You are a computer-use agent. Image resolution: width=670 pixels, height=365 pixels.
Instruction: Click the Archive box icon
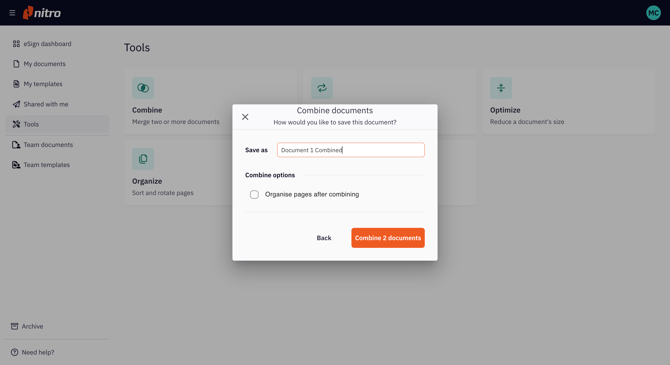pyautogui.click(x=15, y=326)
